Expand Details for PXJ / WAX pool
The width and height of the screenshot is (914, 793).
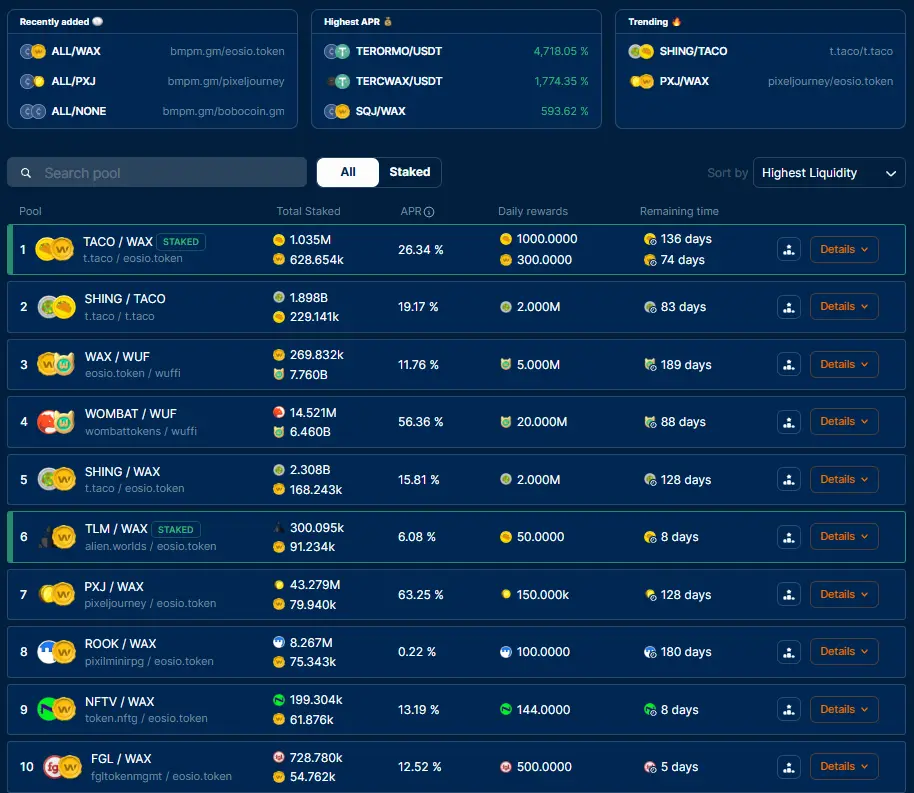[844, 594]
